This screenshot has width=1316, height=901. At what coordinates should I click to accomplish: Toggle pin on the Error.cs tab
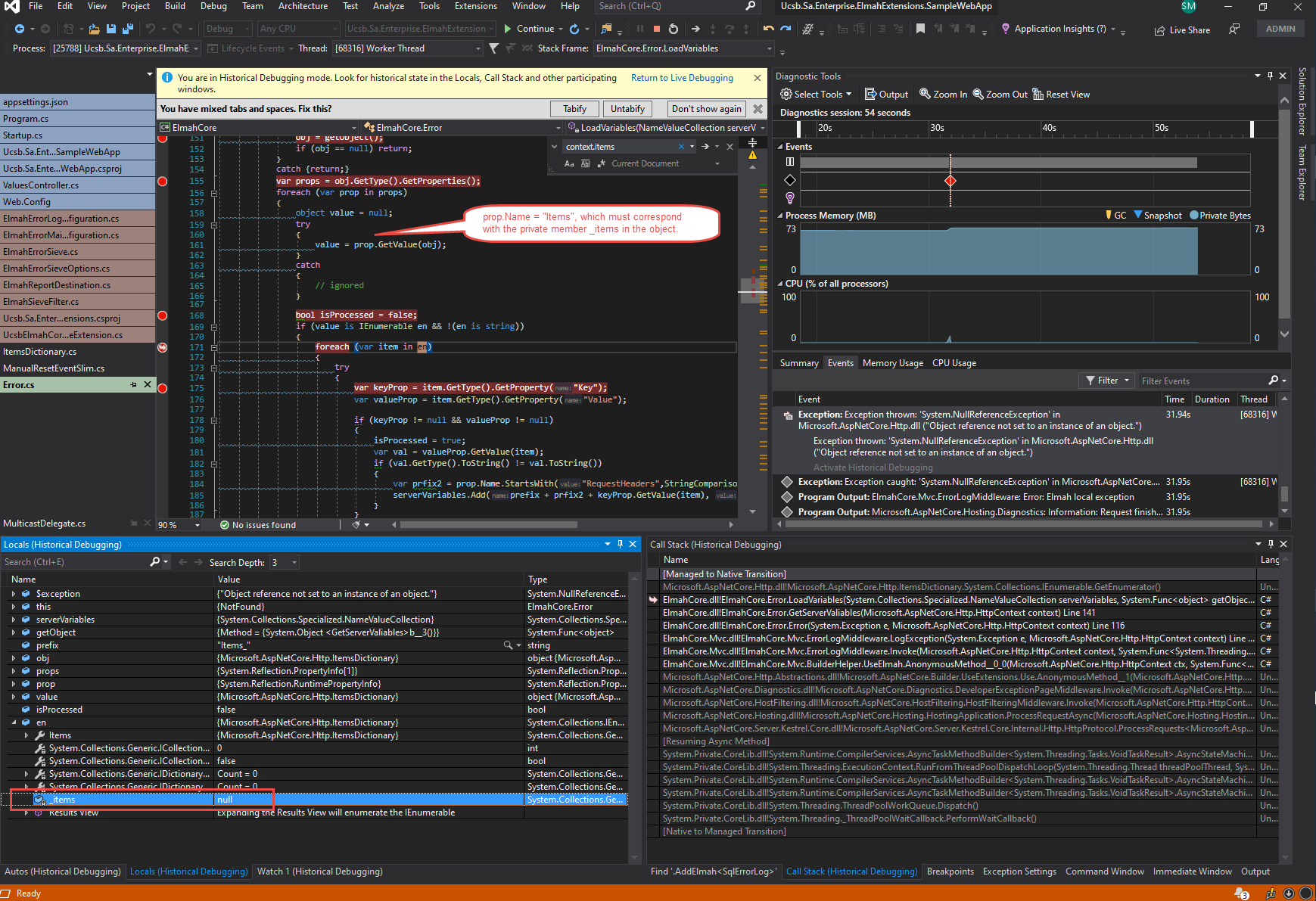point(134,385)
